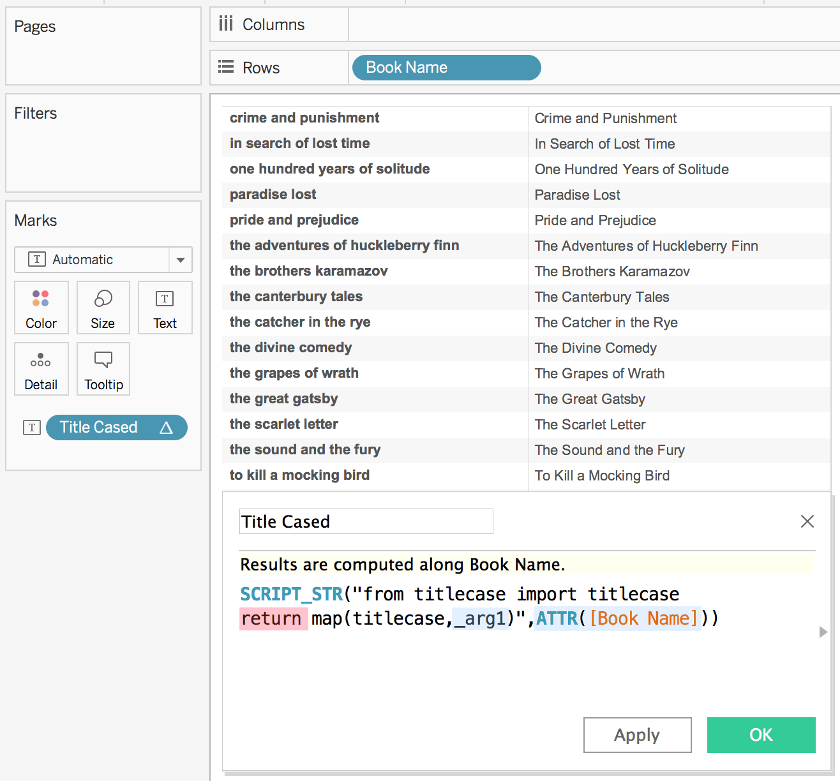This screenshot has height=782, width=840.
Task: Confirm the calculation with OK
Action: (761, 735)
